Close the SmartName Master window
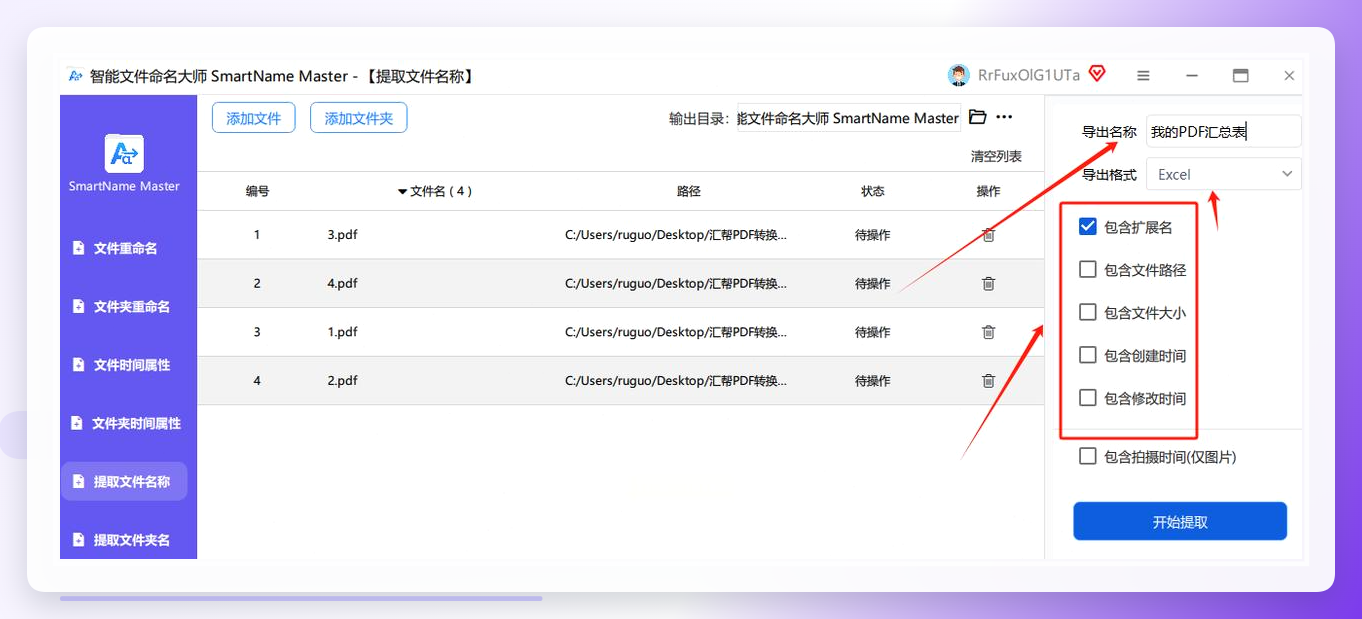The height and width of the screenshot is (619, 1362). coord(1289,76)
